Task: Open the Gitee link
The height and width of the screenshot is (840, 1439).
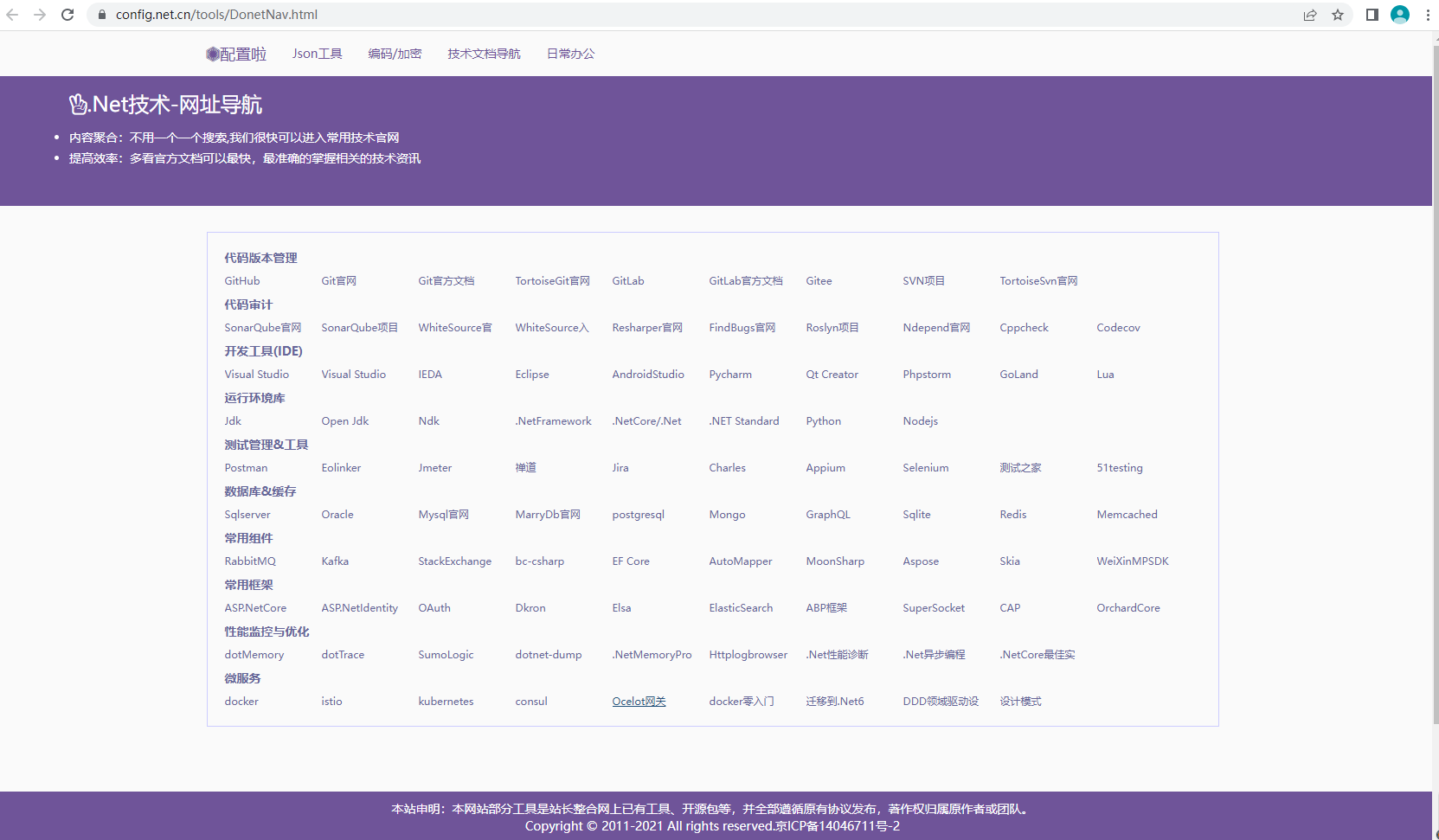Action: tap(819, 281)
